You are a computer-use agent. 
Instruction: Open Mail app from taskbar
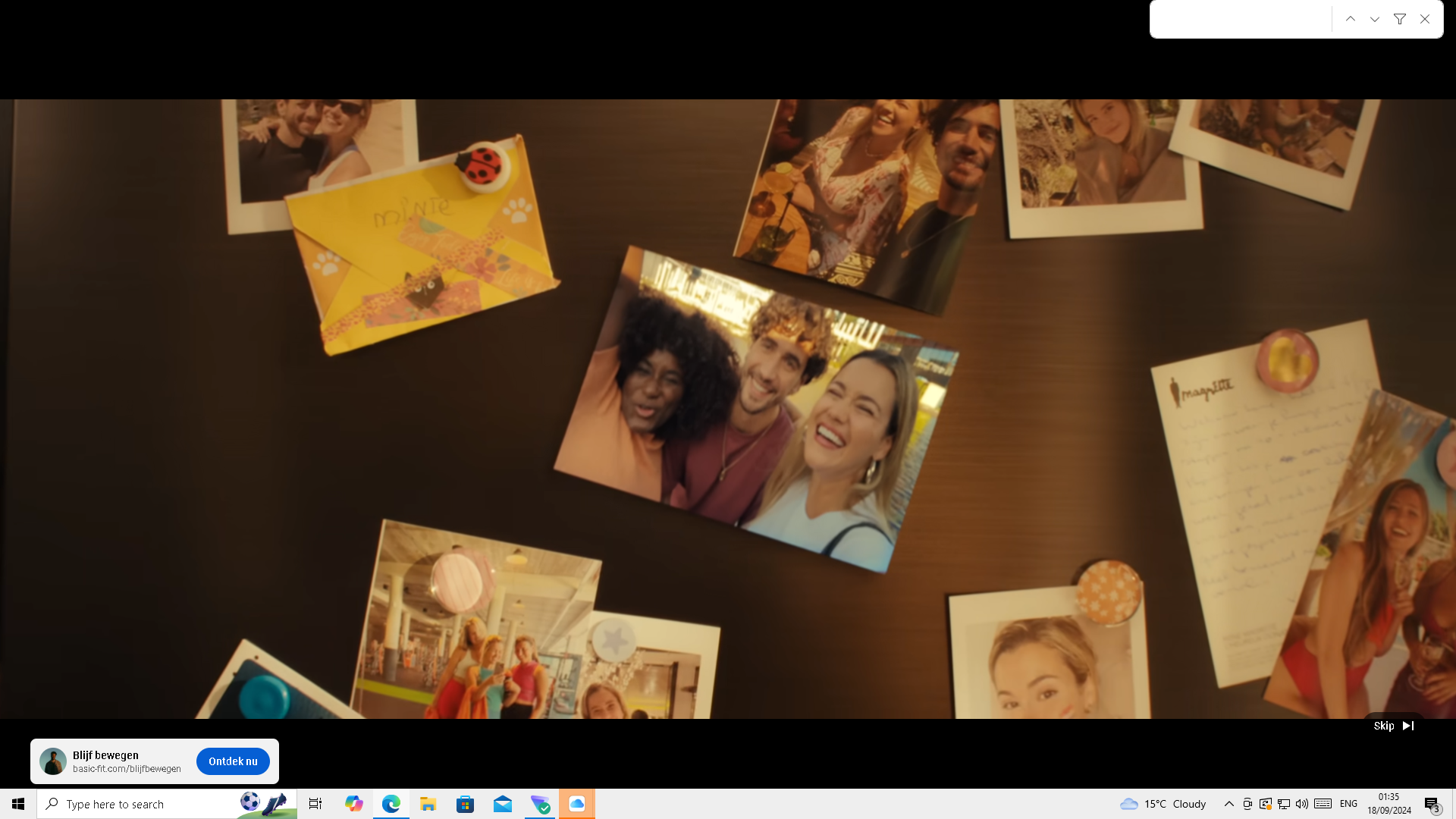point(502,804)
